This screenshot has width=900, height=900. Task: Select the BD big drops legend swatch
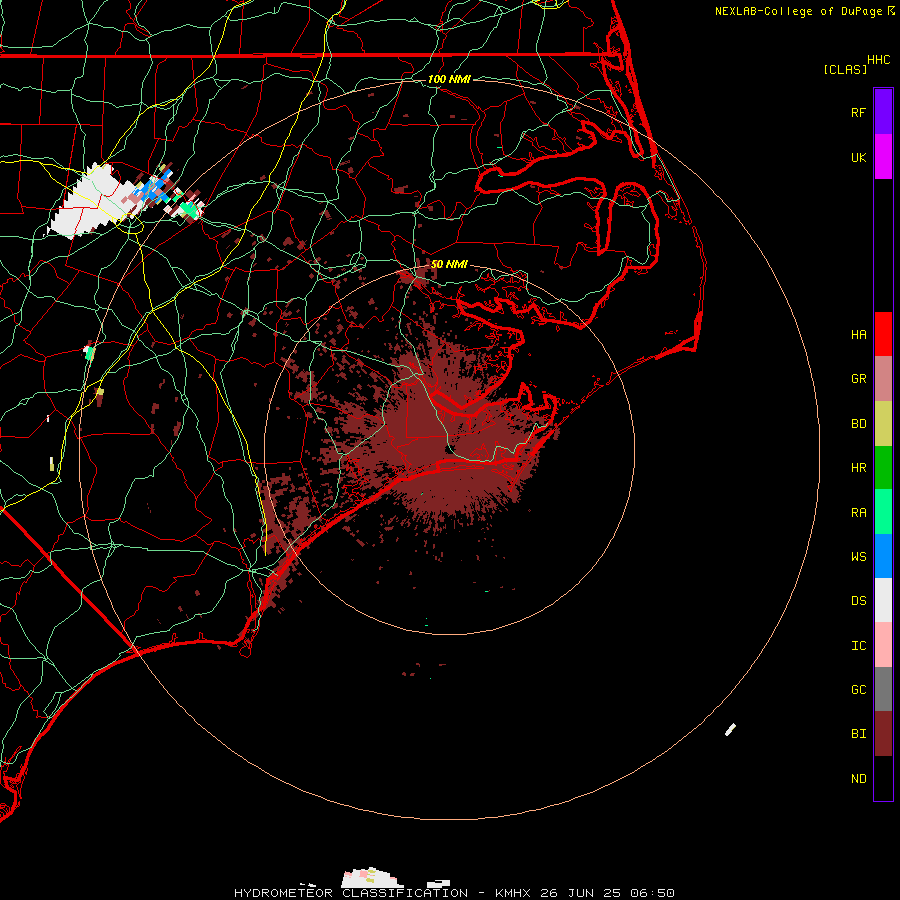883,423
